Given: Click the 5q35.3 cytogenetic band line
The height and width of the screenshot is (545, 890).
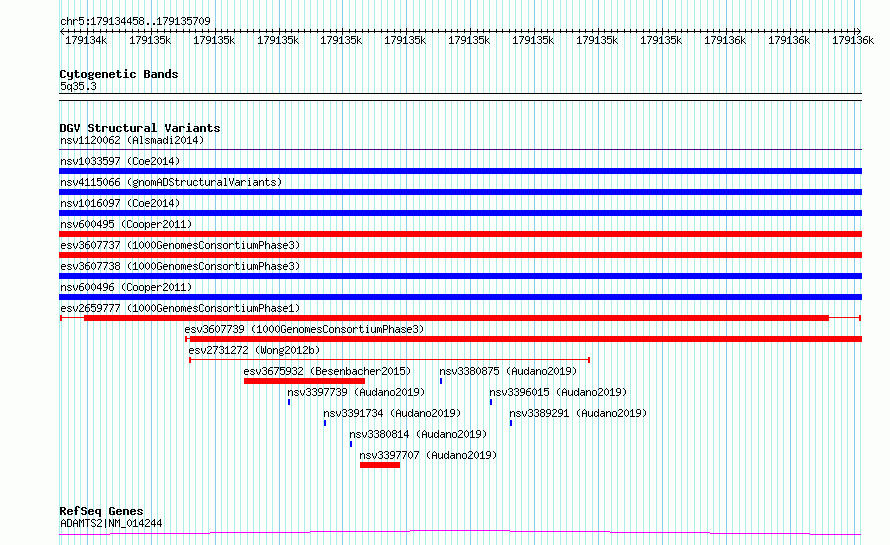Looking at the screenshot, I should [460, 97].
